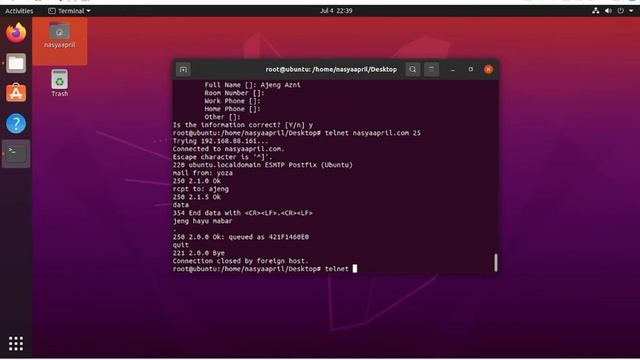640x360 pixels.
Task: Click the line 'Full Name []: Ajeng Azni'
Action: tap(253, 85)
